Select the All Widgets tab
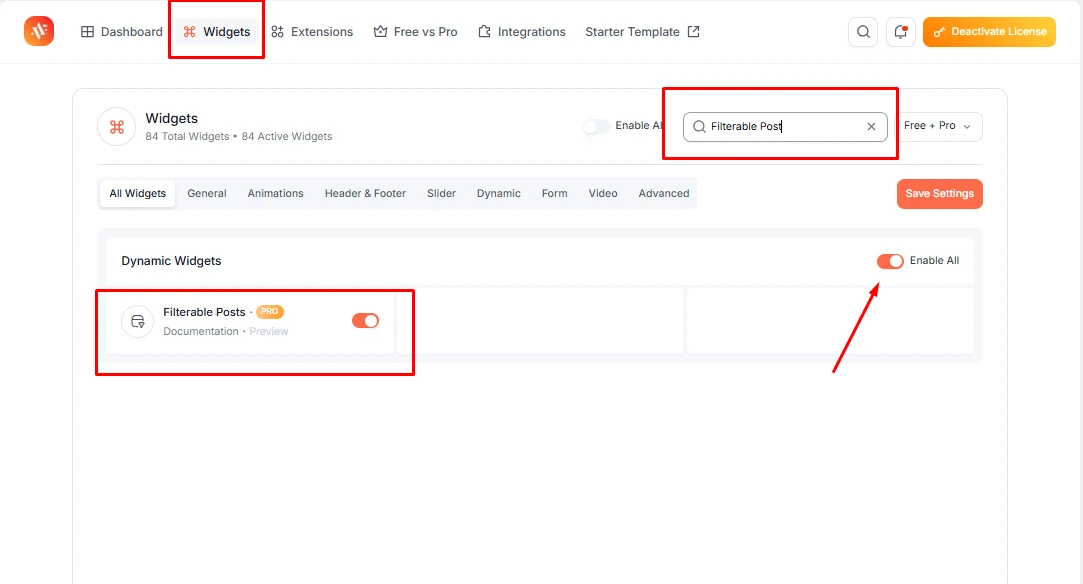This screenshot has height=584, width=1083. click(137, 193)
